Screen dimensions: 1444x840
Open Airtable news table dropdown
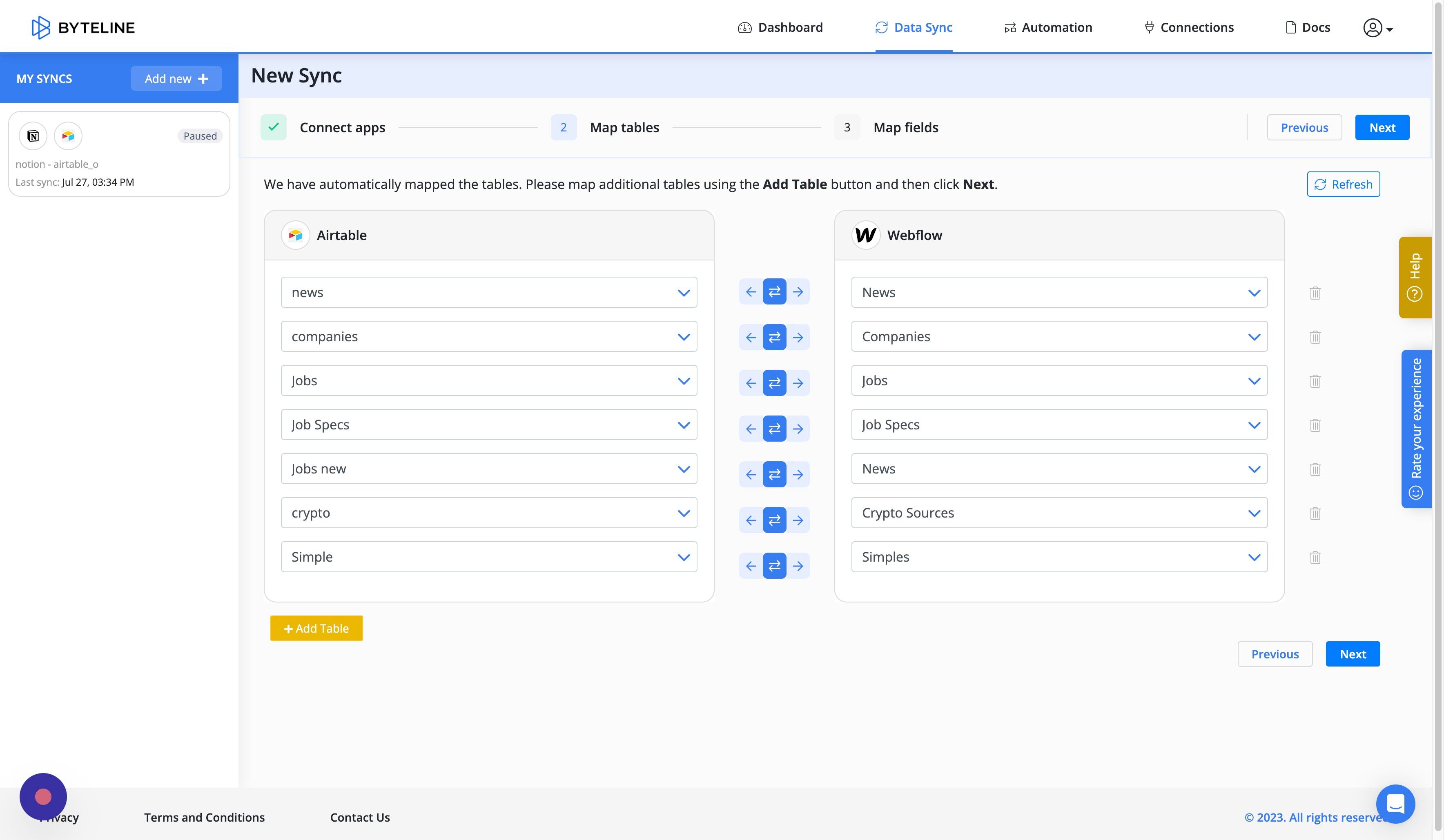[489, 293]
